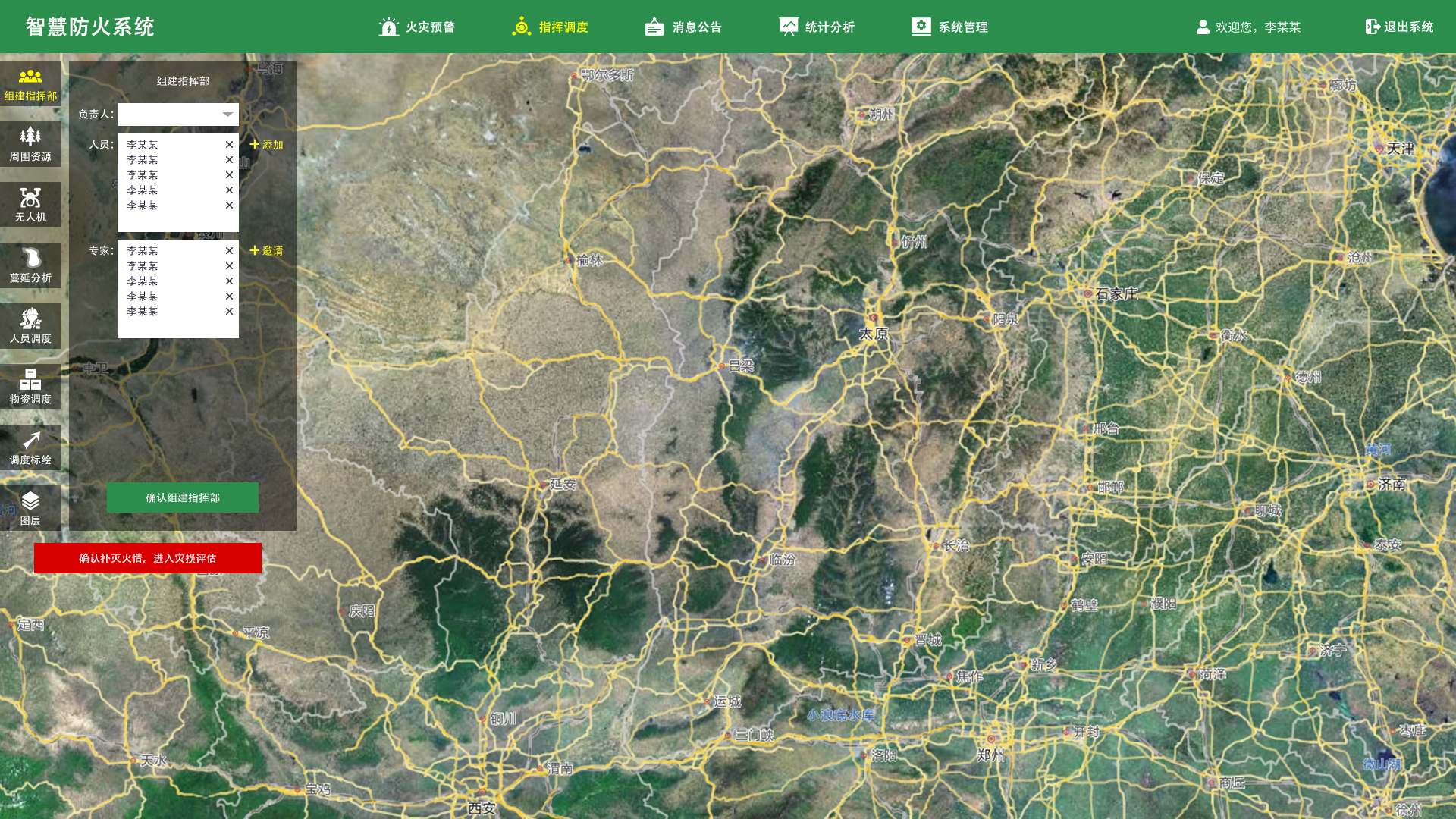Switch to 火灾预警 menu tab

click(x=416, y=27)
